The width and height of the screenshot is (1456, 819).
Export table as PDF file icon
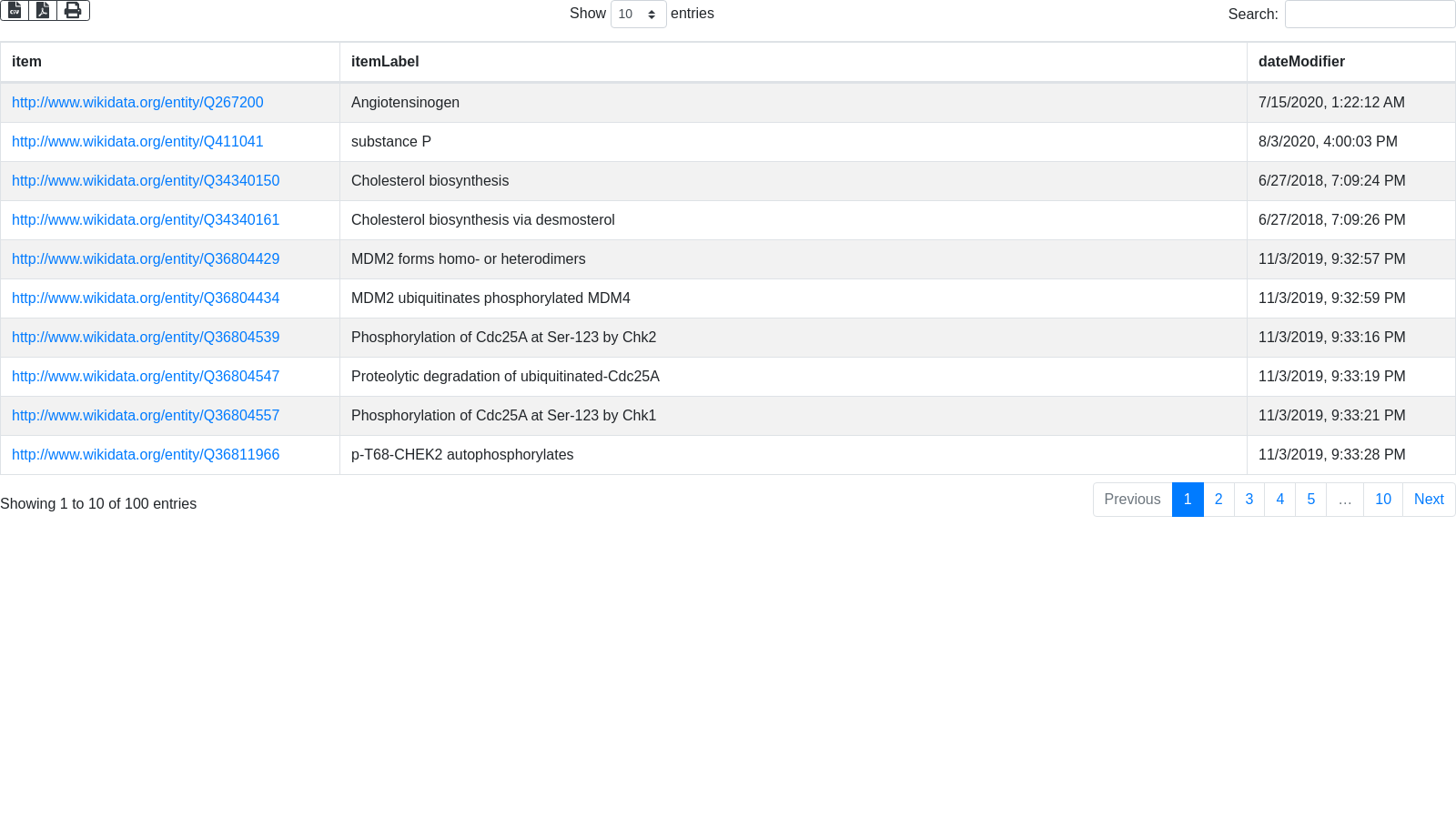pos(43,10)
